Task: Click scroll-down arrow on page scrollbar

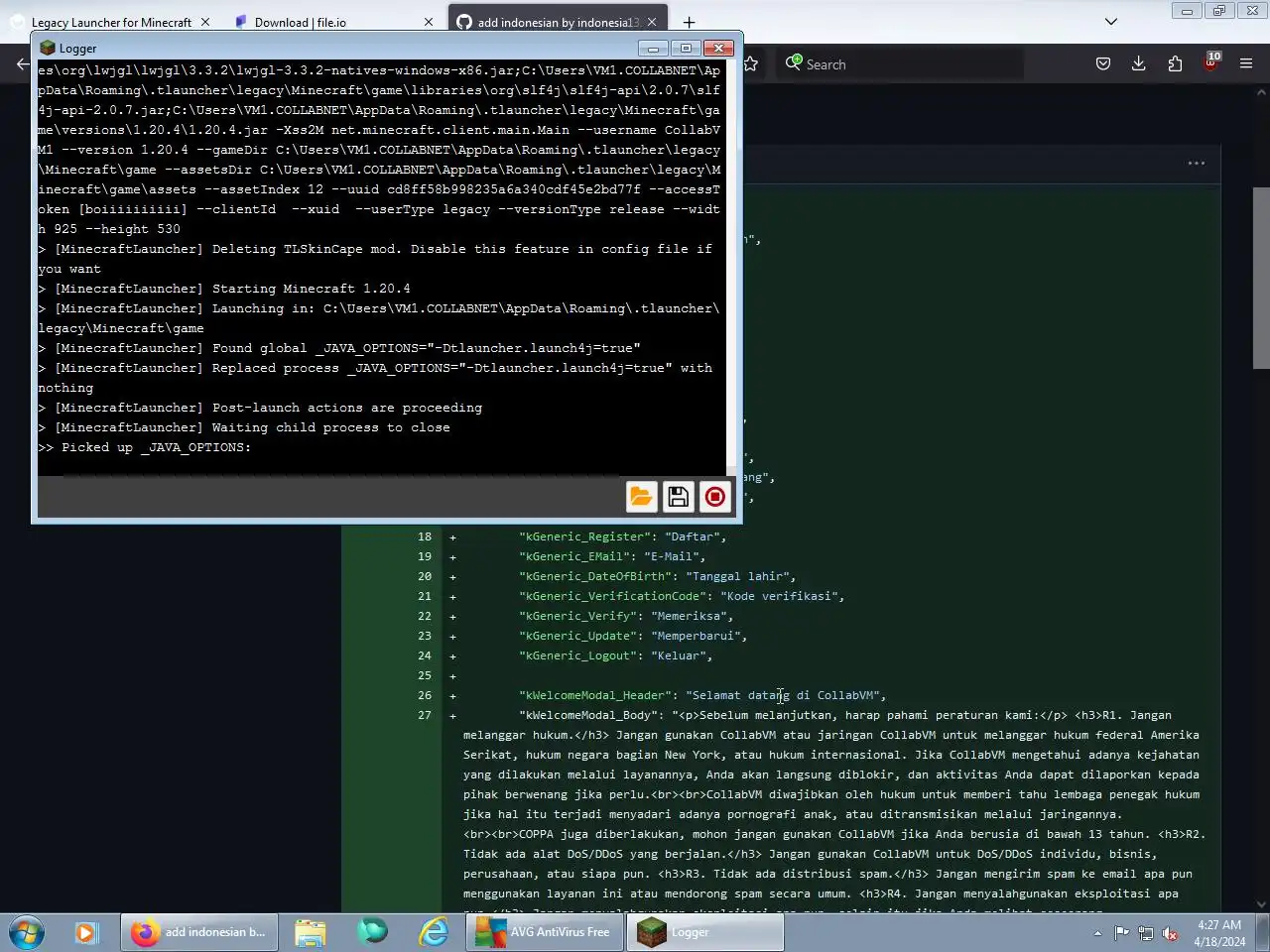Action: coord(1261,904)
